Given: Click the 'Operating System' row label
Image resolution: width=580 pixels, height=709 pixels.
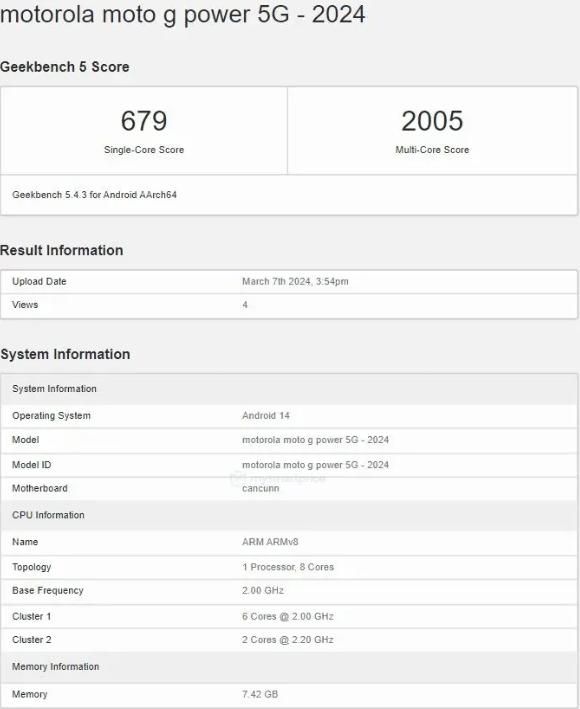Looking at the screenshot, I should [52, 416].
